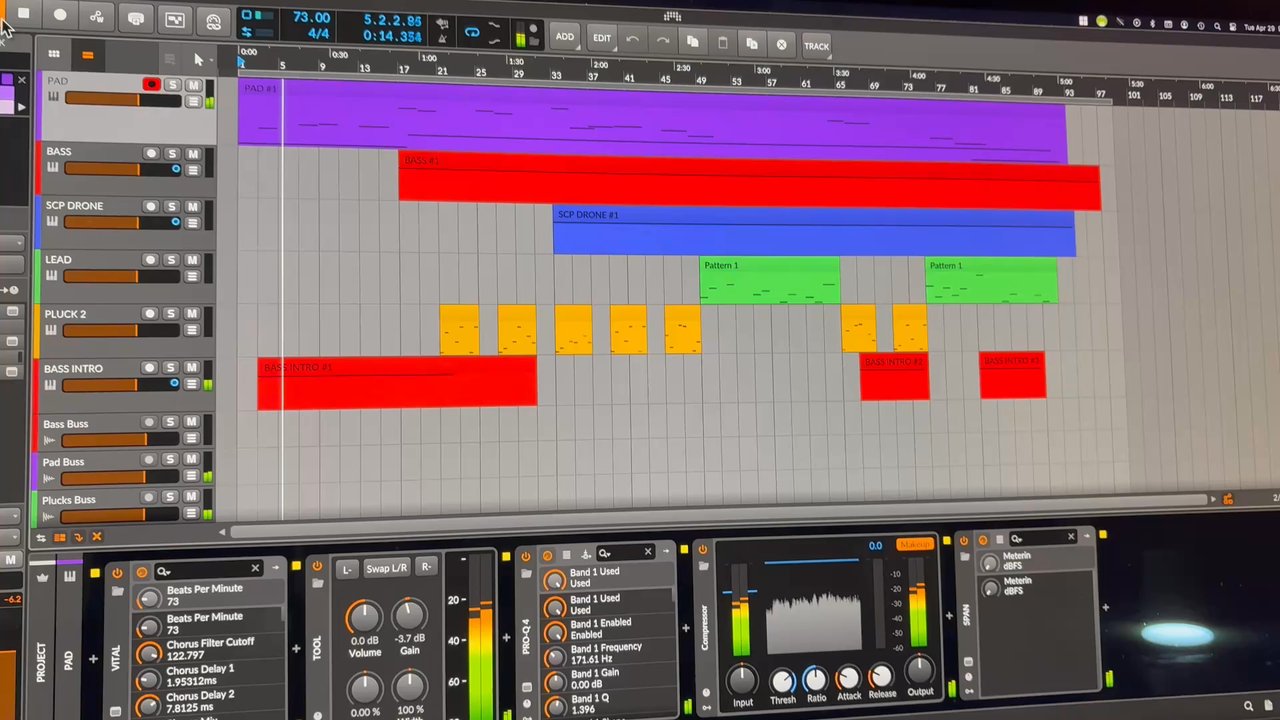Viewport: 1280px width, 720px height.
Task: Click the stop button in the transport
Action: point(23,14)
